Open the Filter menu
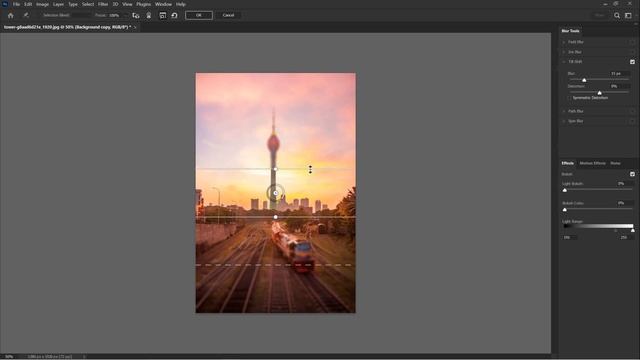The height and width of the screenshot is (360, 640). click(x=103, y=4)
